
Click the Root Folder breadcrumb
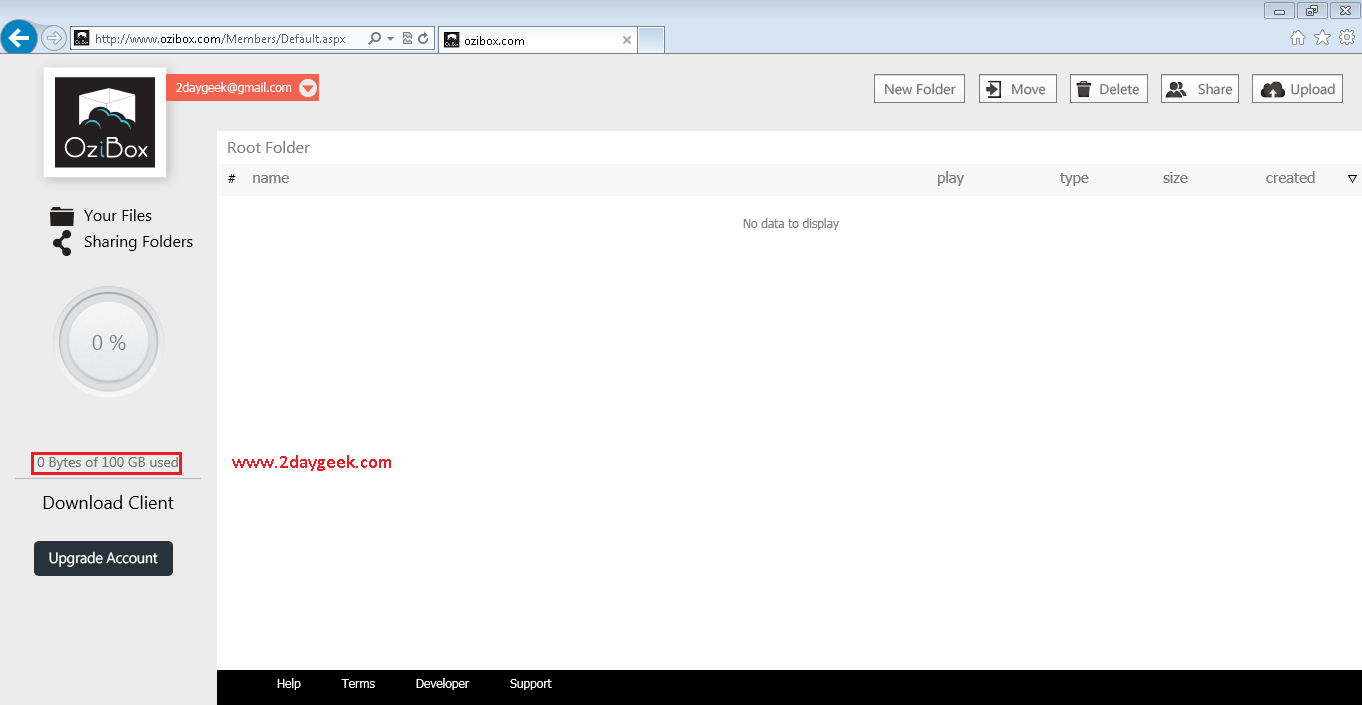[x=268, y=147]
